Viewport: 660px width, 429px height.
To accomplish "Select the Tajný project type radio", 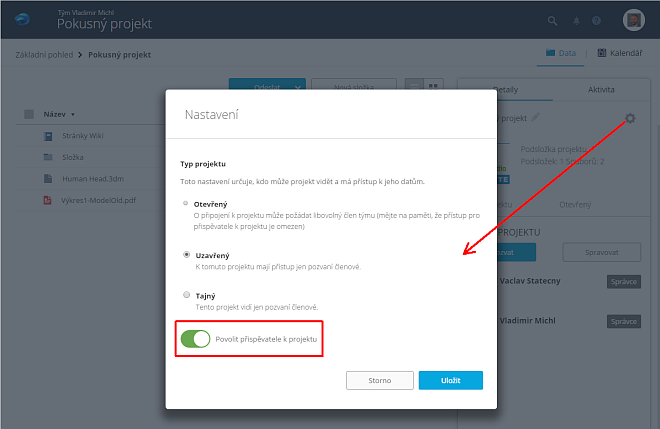I will click(186, 295).
